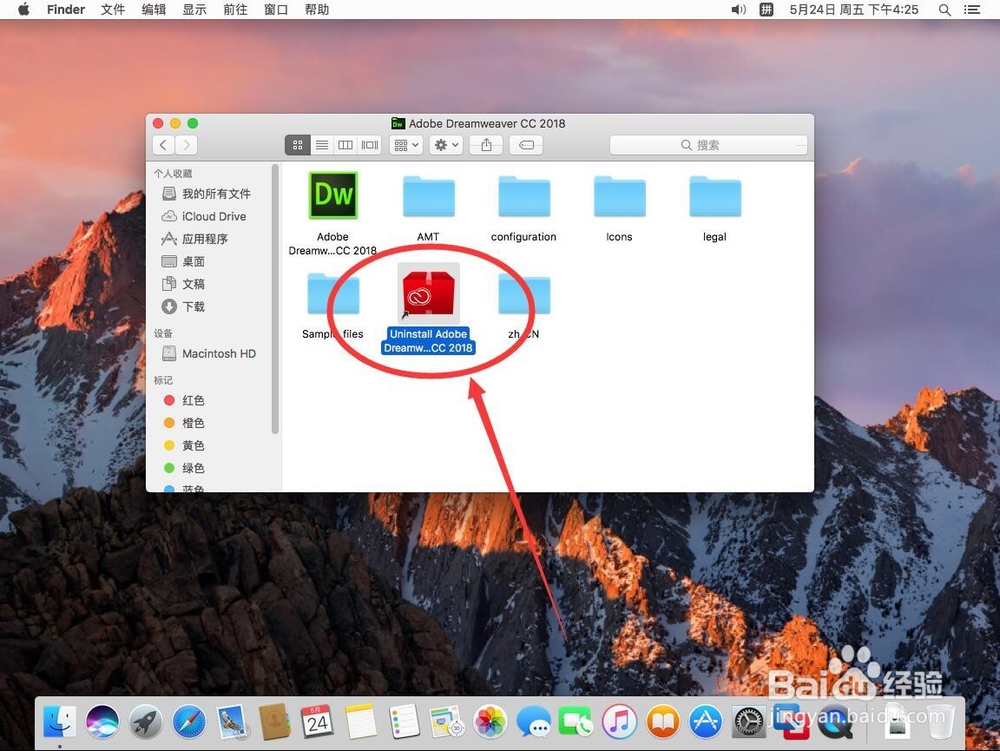Select the Uninstall Adobe Dreamweaver CC 2018 icon
Viewport: 1000px width, 751px height.
[429, 293]
